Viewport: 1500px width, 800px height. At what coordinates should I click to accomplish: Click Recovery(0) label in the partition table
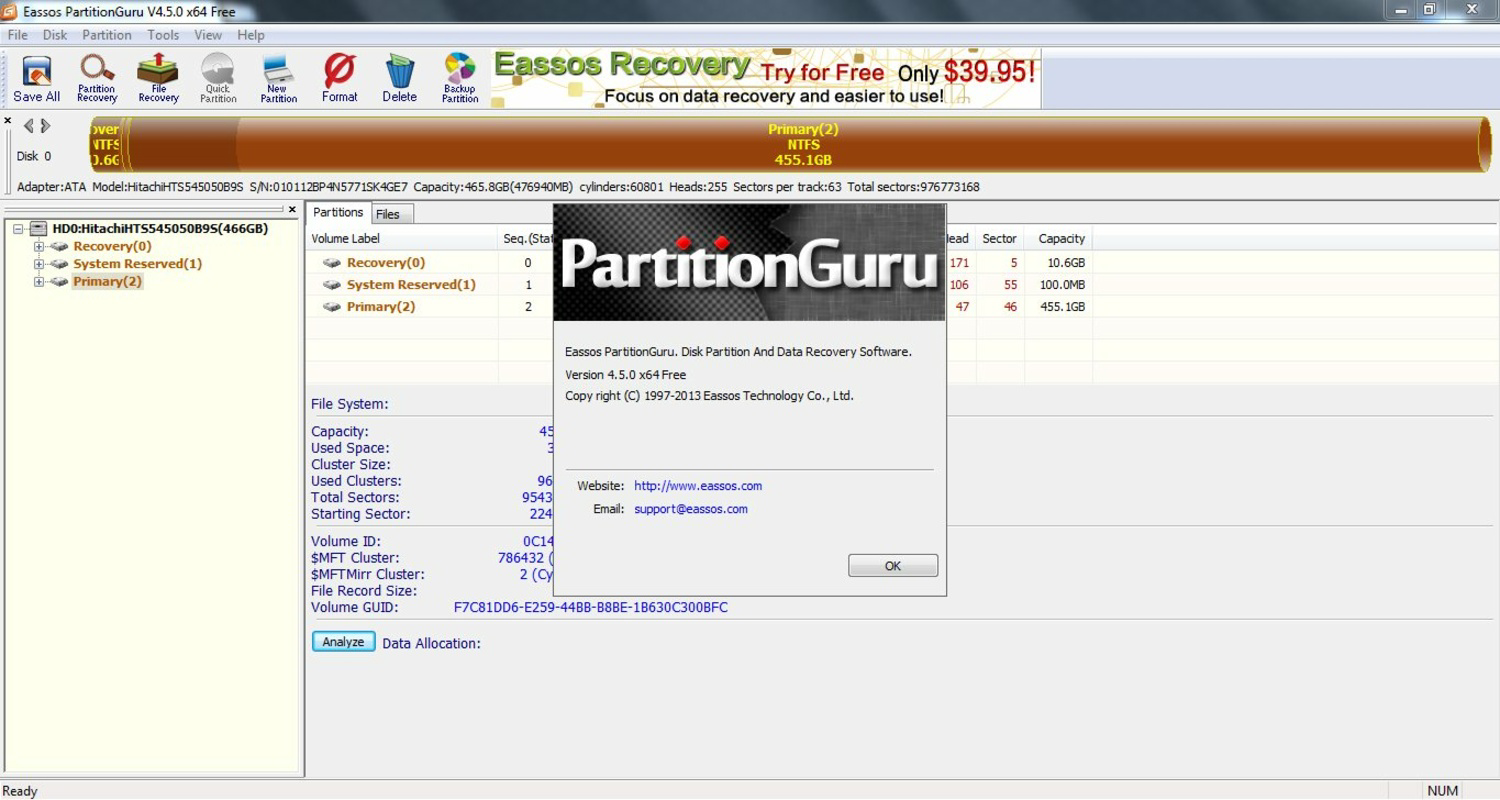tap(386, 263)
